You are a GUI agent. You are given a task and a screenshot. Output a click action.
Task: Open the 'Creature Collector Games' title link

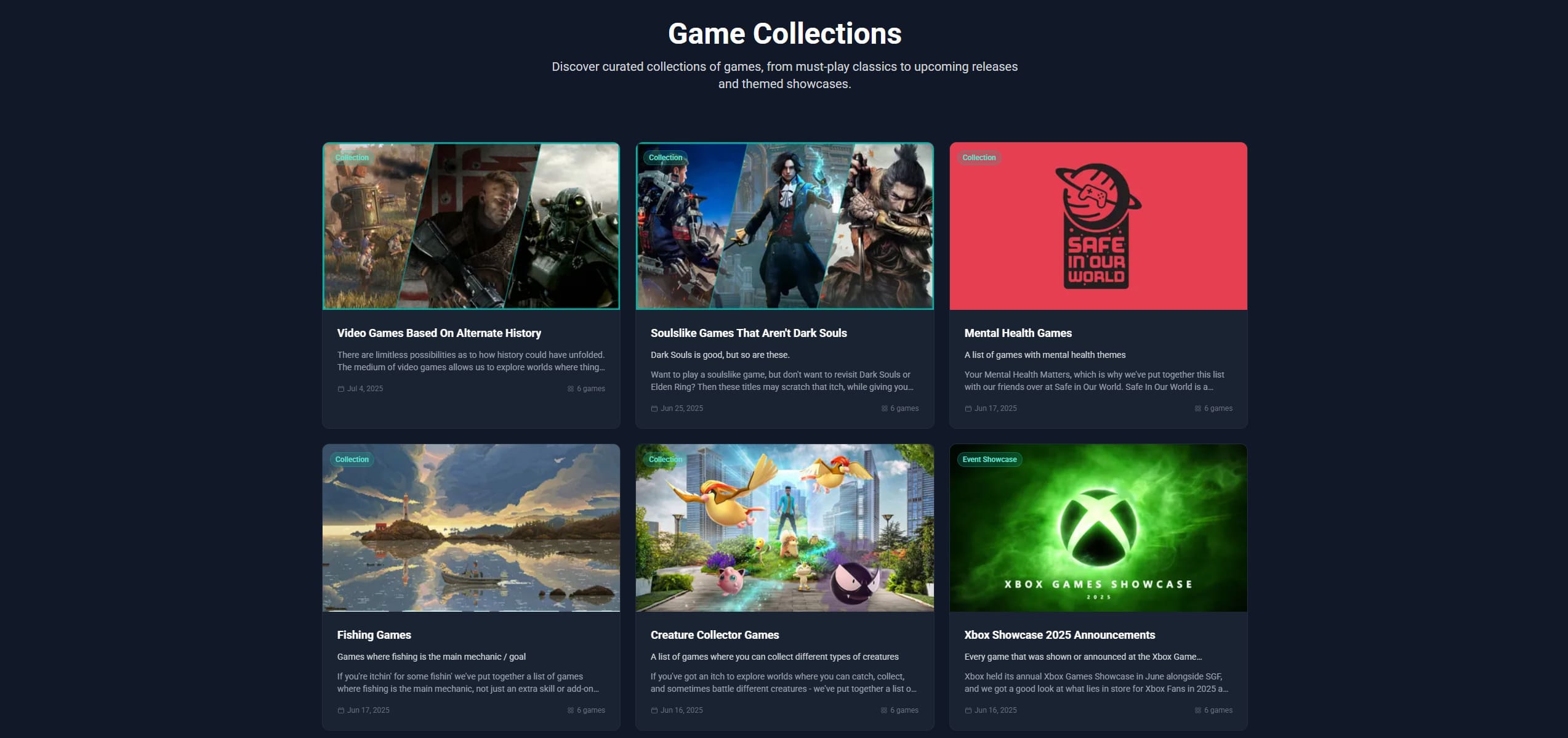(x=715, y=635)
